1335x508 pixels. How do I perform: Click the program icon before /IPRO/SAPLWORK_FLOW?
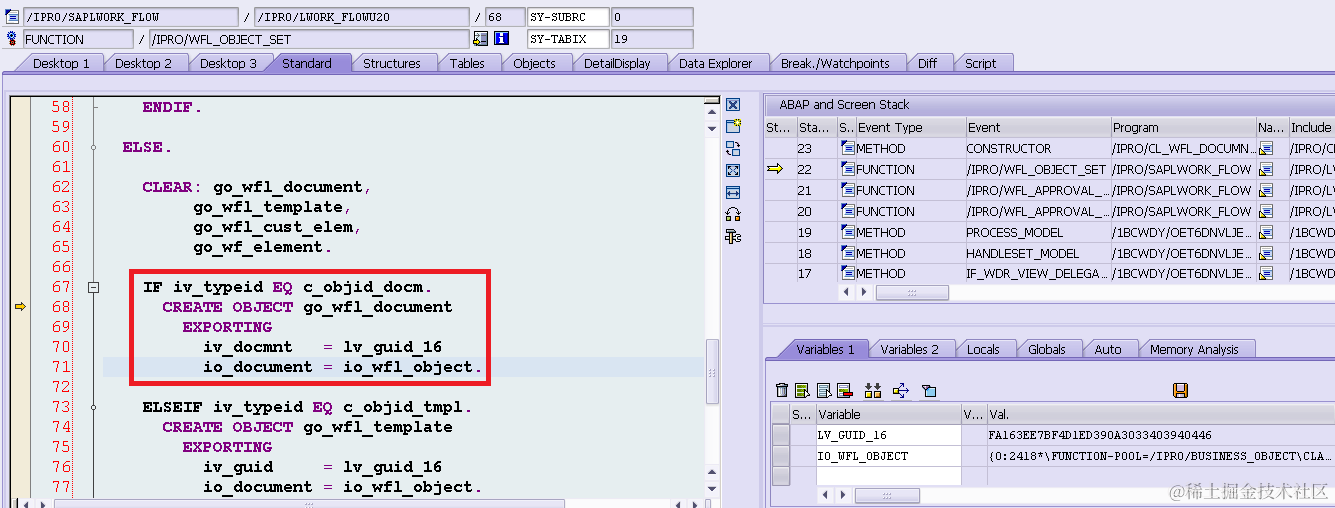pyautogui.click(x=12, y=17)
